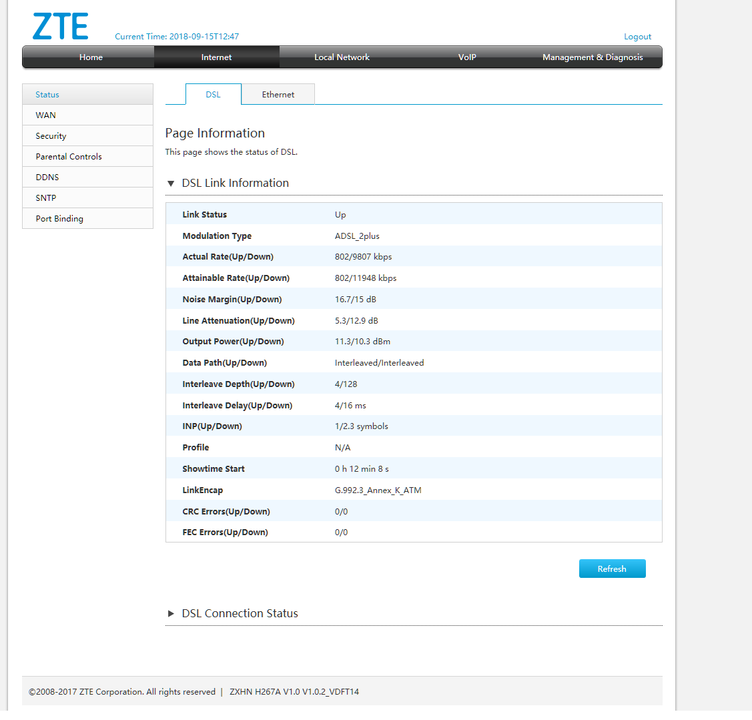The height and width of the screenshot is (720, 752).
Task: Collapse the DSL Link Information section
Action: click(171, 184)
